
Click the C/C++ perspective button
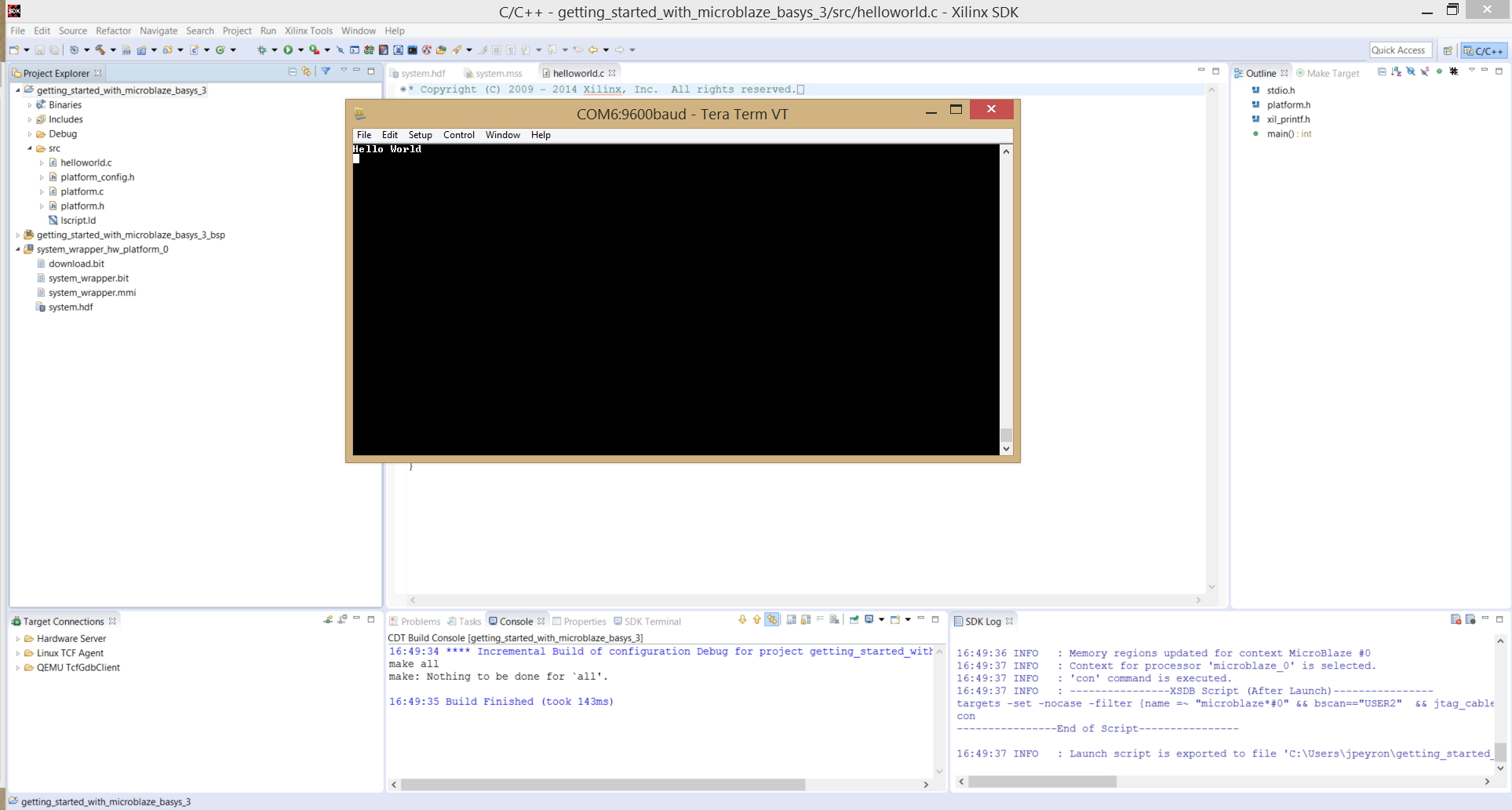pos(1483,50)
